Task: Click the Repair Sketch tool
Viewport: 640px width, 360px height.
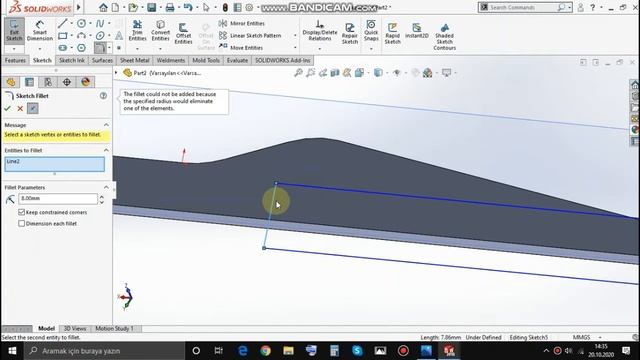Action: pos(350,33)
